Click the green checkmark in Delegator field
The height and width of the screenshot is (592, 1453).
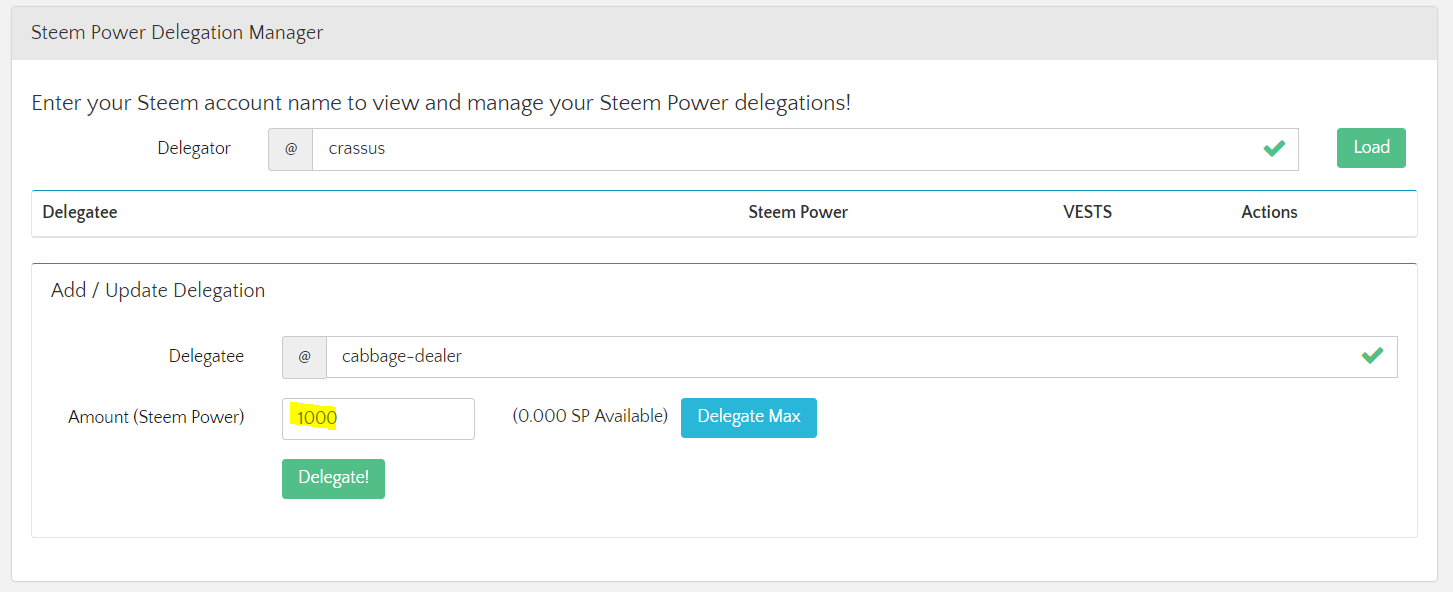coord(1273,149)
